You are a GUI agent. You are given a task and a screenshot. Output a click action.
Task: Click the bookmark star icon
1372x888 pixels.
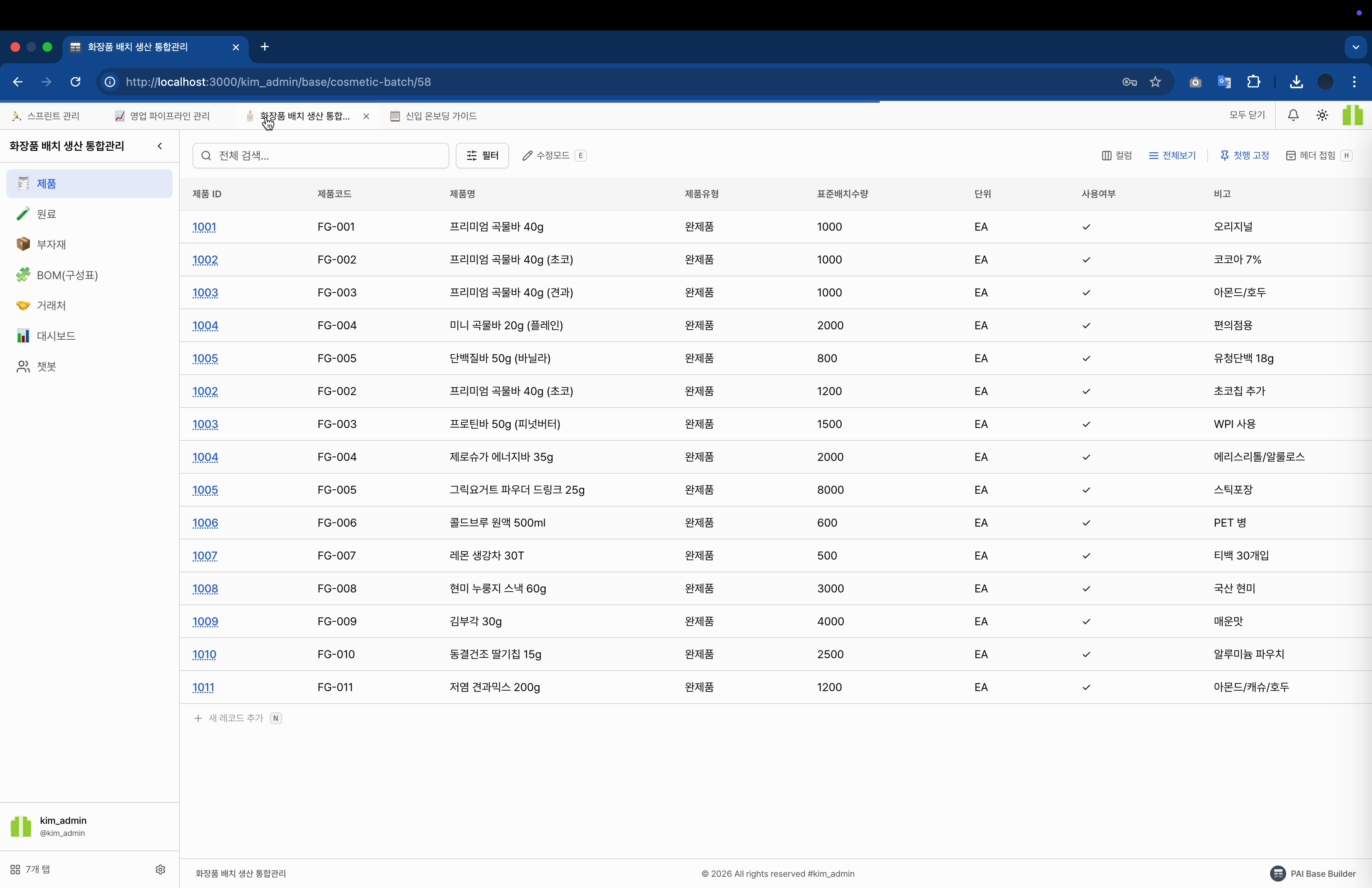click(1155, 82)
